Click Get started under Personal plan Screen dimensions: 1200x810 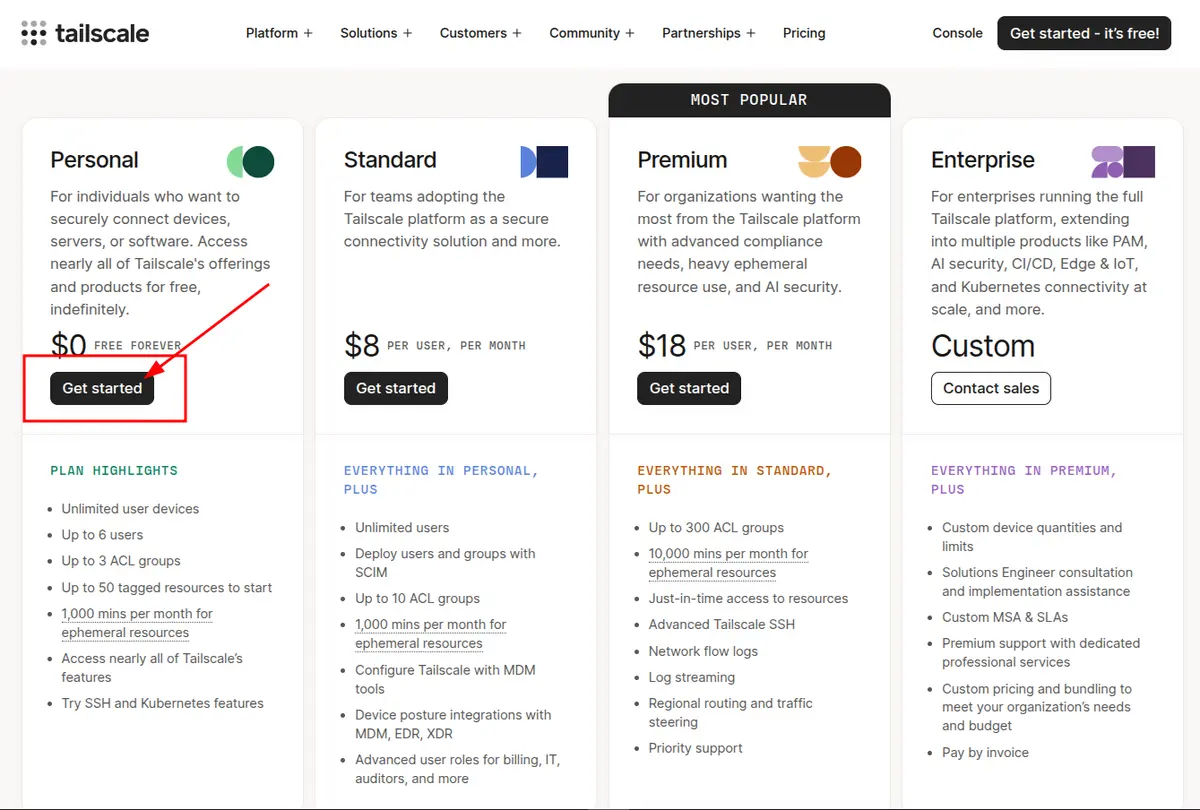coord(102,388)
